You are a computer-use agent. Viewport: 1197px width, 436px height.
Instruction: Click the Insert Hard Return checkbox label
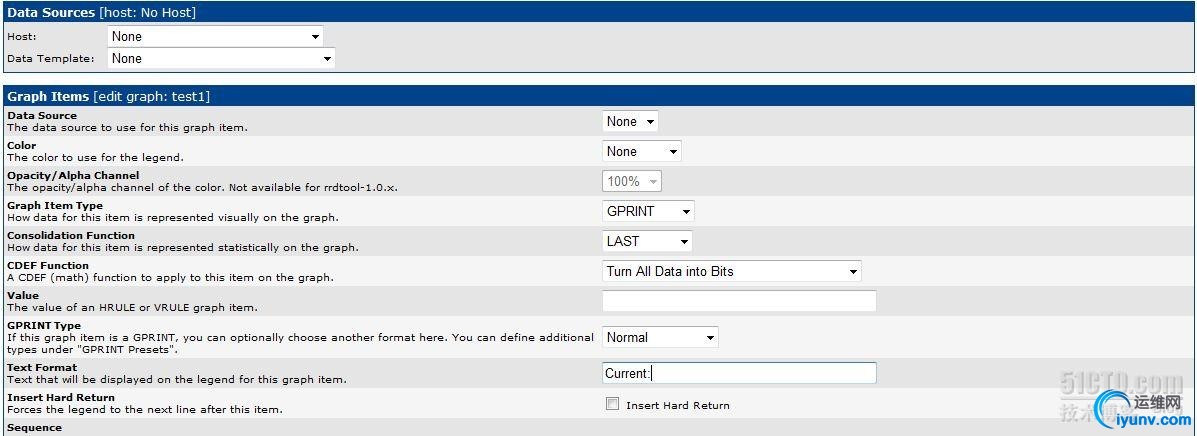pos(677,405)
